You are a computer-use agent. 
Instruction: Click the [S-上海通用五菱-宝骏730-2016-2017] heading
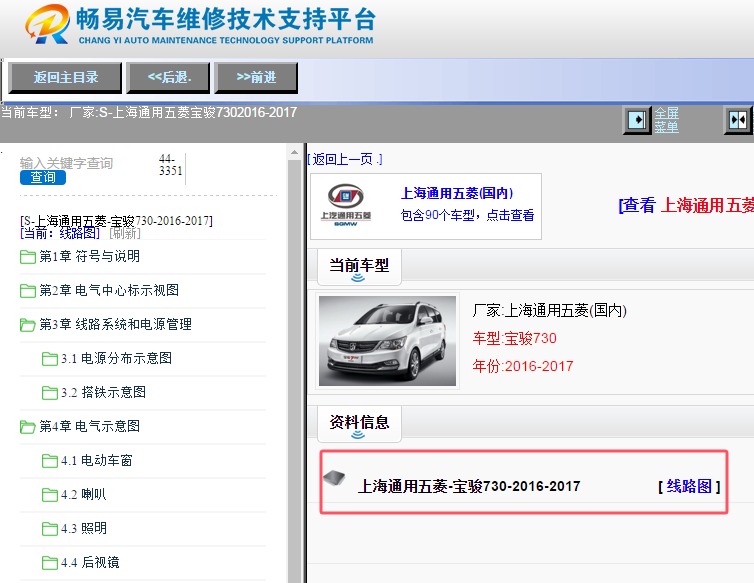(116, 221)
